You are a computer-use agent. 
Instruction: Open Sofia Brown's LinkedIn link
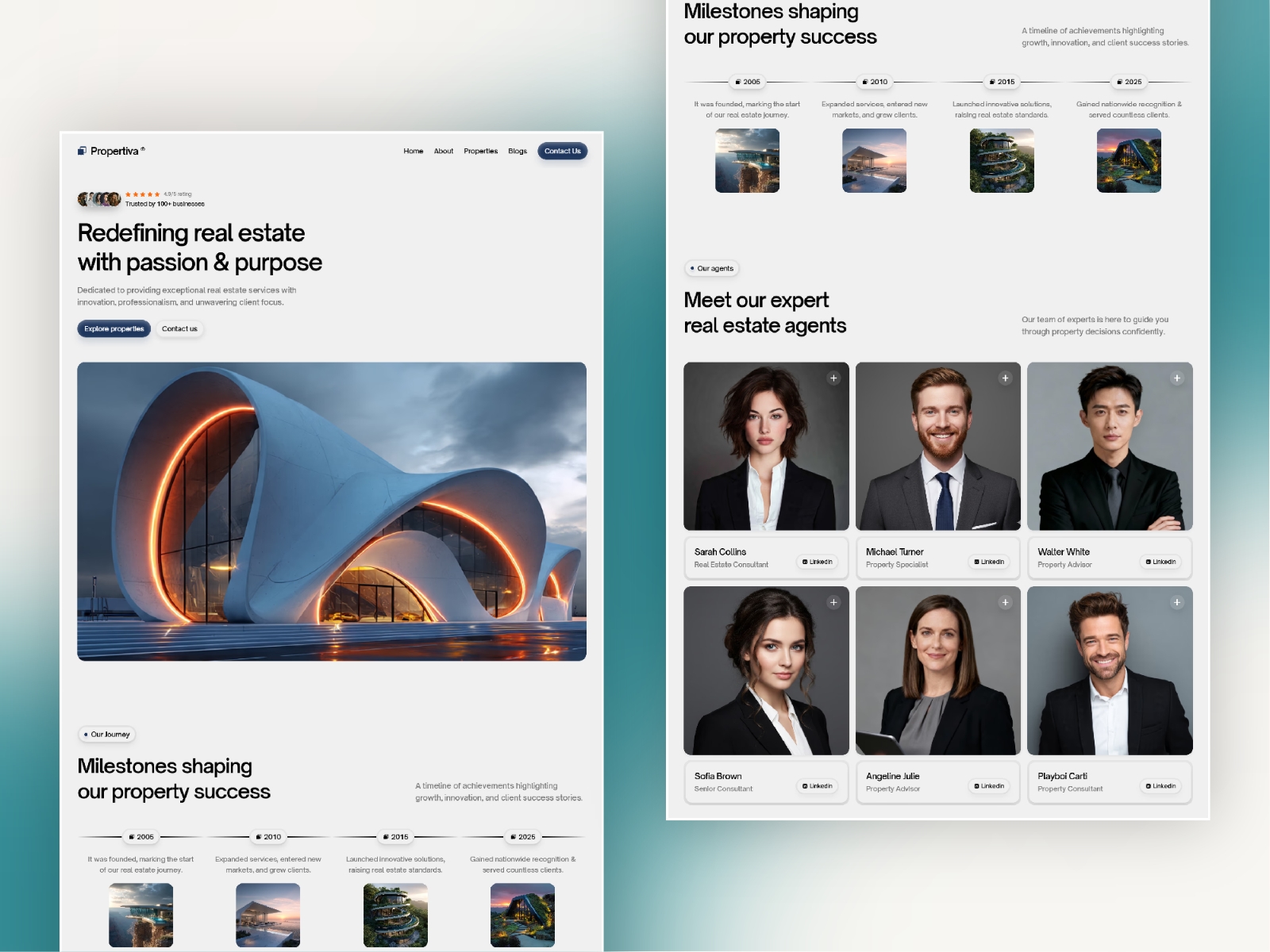click(818, 785)
